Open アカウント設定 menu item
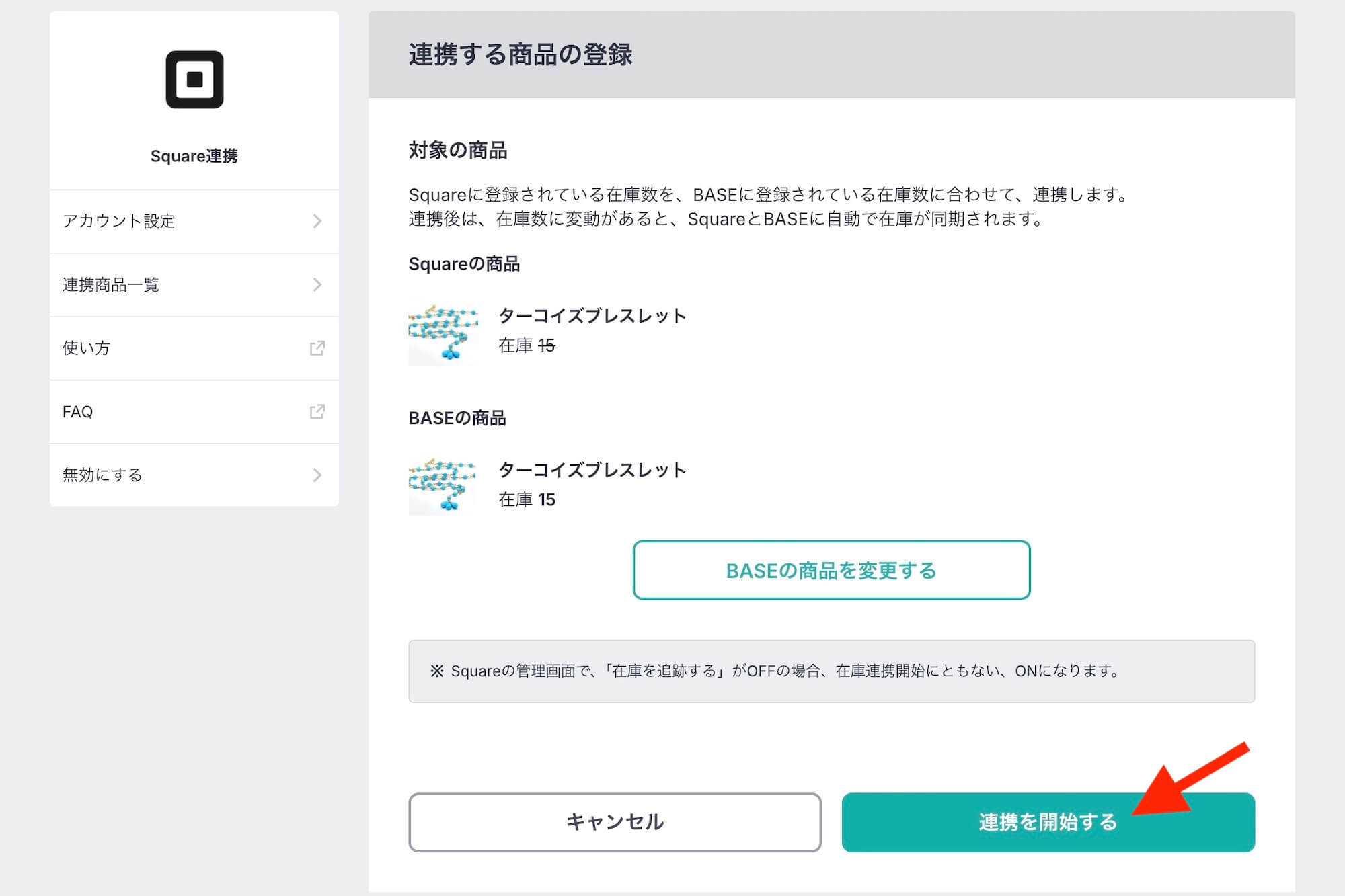Viewport: 1345px width, 896px height. [194, 221]
